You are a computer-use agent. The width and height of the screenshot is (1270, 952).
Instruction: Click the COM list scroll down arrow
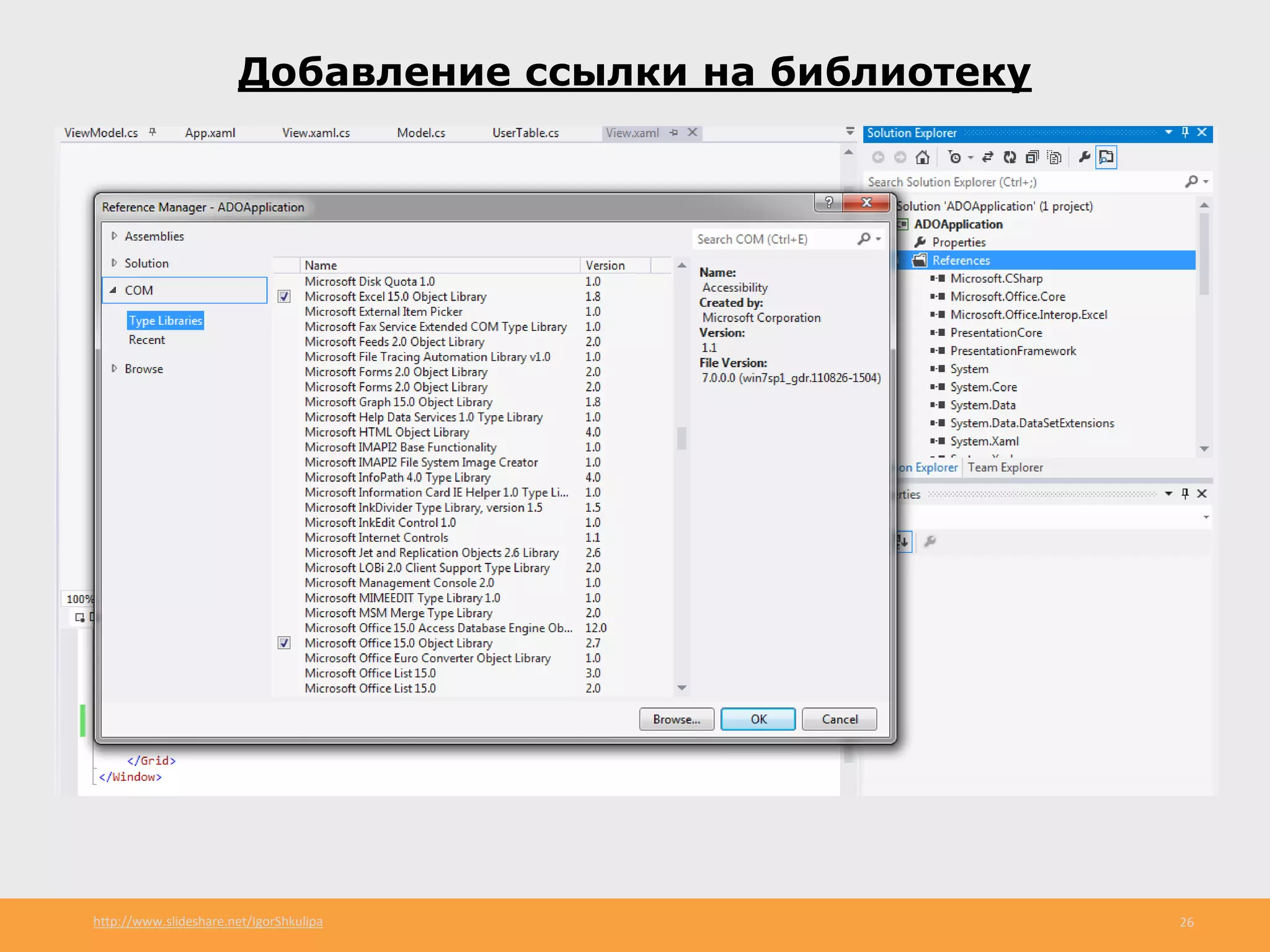682,688
